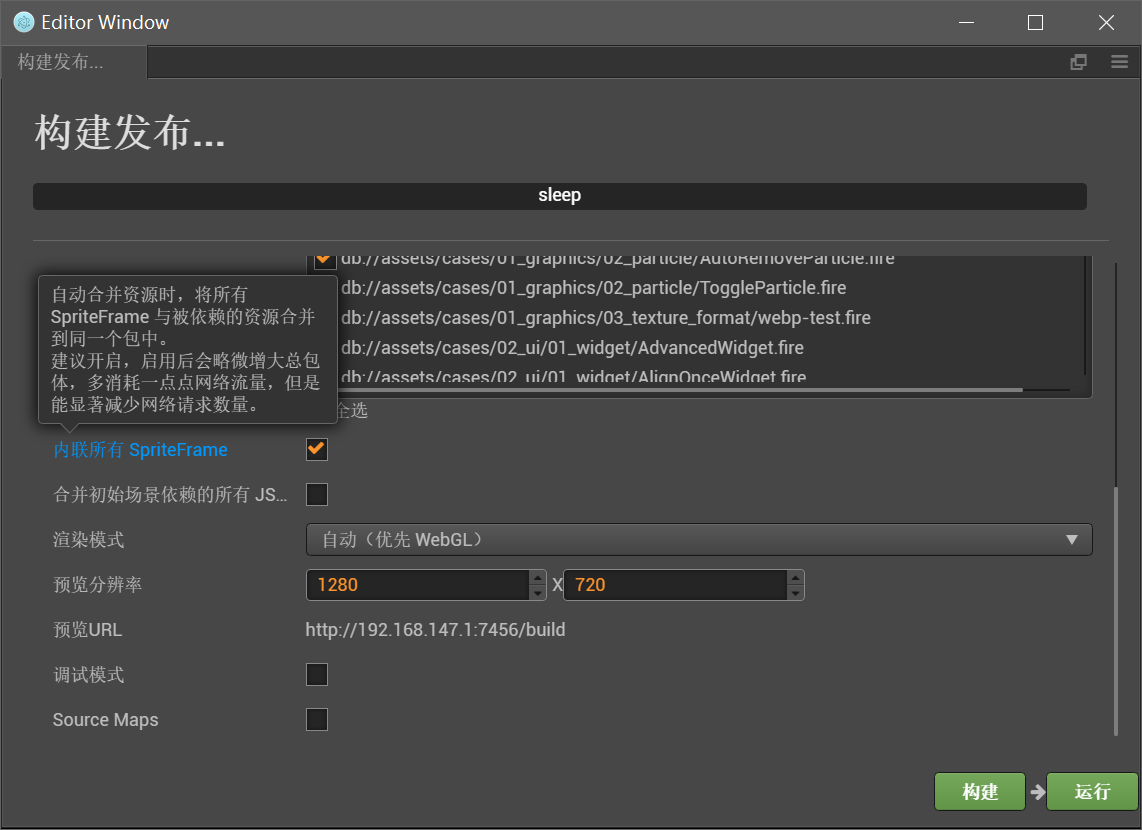Image resolution: width=1142 pixels, height=830 pixels.
Task: Click the Cocos Creator app logo icon
Action: (24, 23)
